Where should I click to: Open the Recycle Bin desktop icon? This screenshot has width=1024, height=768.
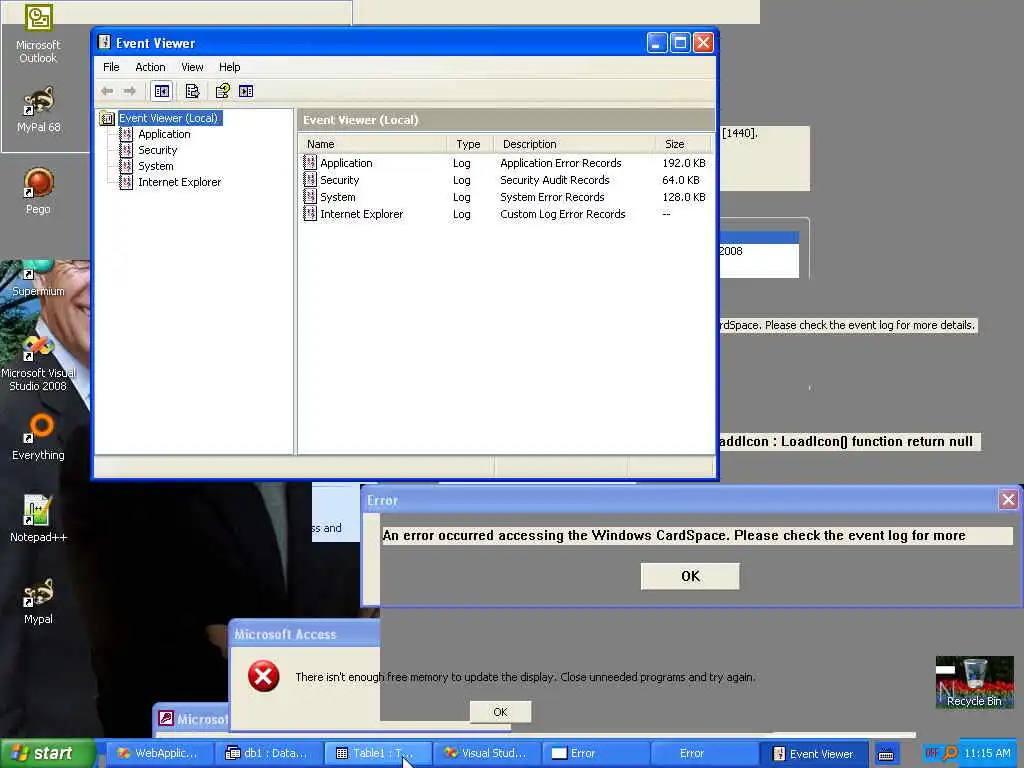coord(974,683)
